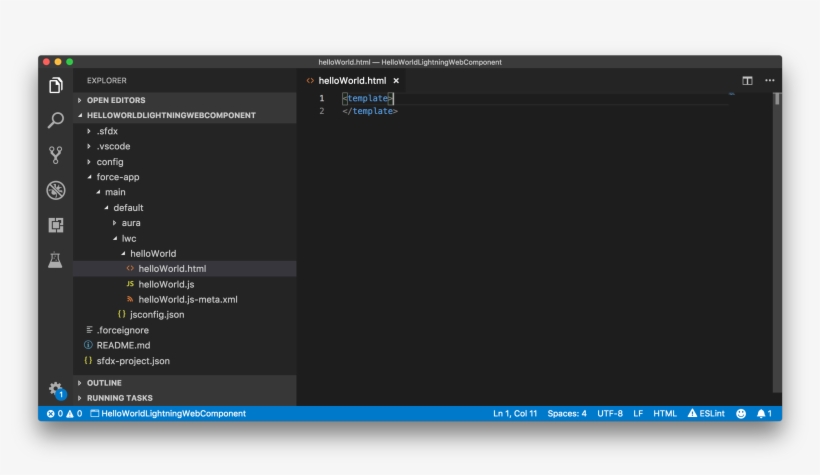This screenshot has height=475, width=820.
Task: Collapse the HELLOWORLDLIGHTNINGWEBCOMPONENT section
Action: pyautogui.click(x=185, y=115)
